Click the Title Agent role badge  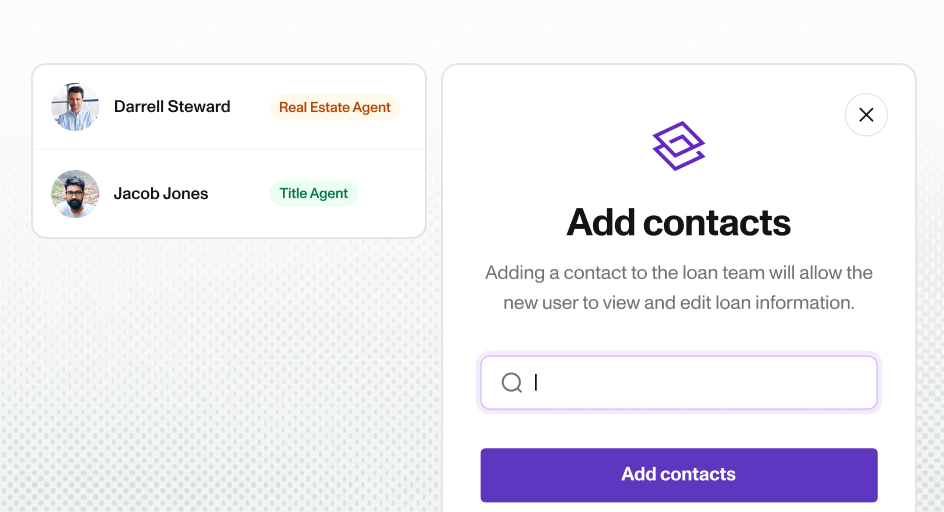click(313, 194)
